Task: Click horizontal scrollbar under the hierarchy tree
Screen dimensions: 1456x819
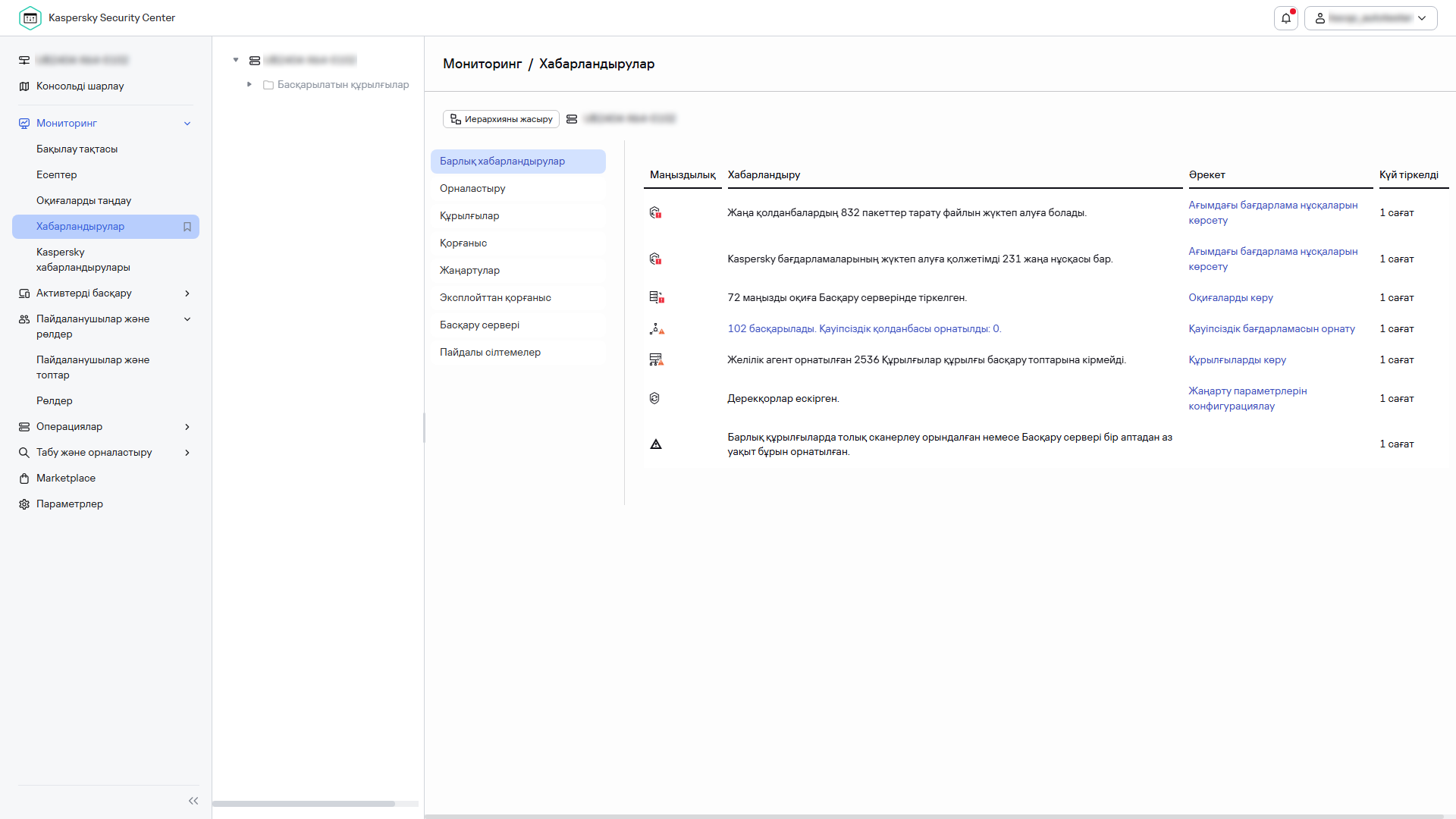Action: coord(303,804)
